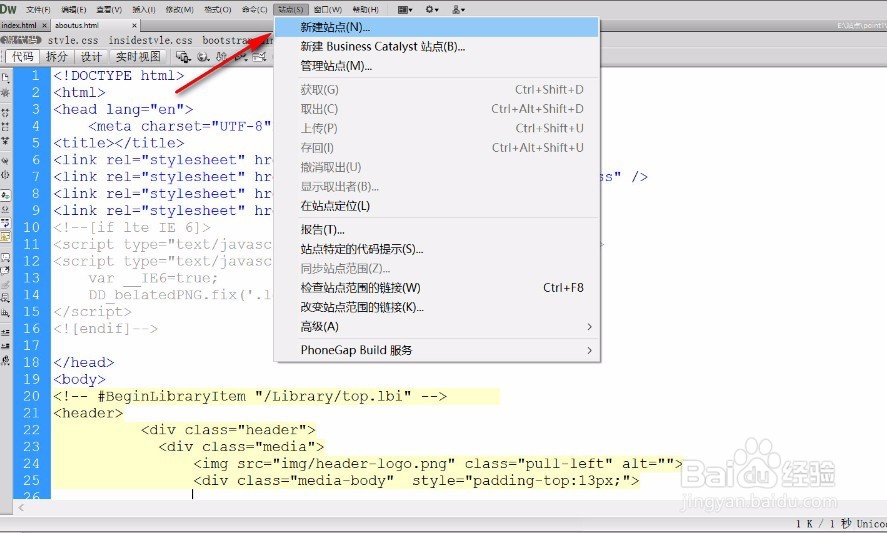Image resolution: width=887 pixels, height=533 pixels.
Task: Open the 插入(I) menu
Action: point(144,10)
